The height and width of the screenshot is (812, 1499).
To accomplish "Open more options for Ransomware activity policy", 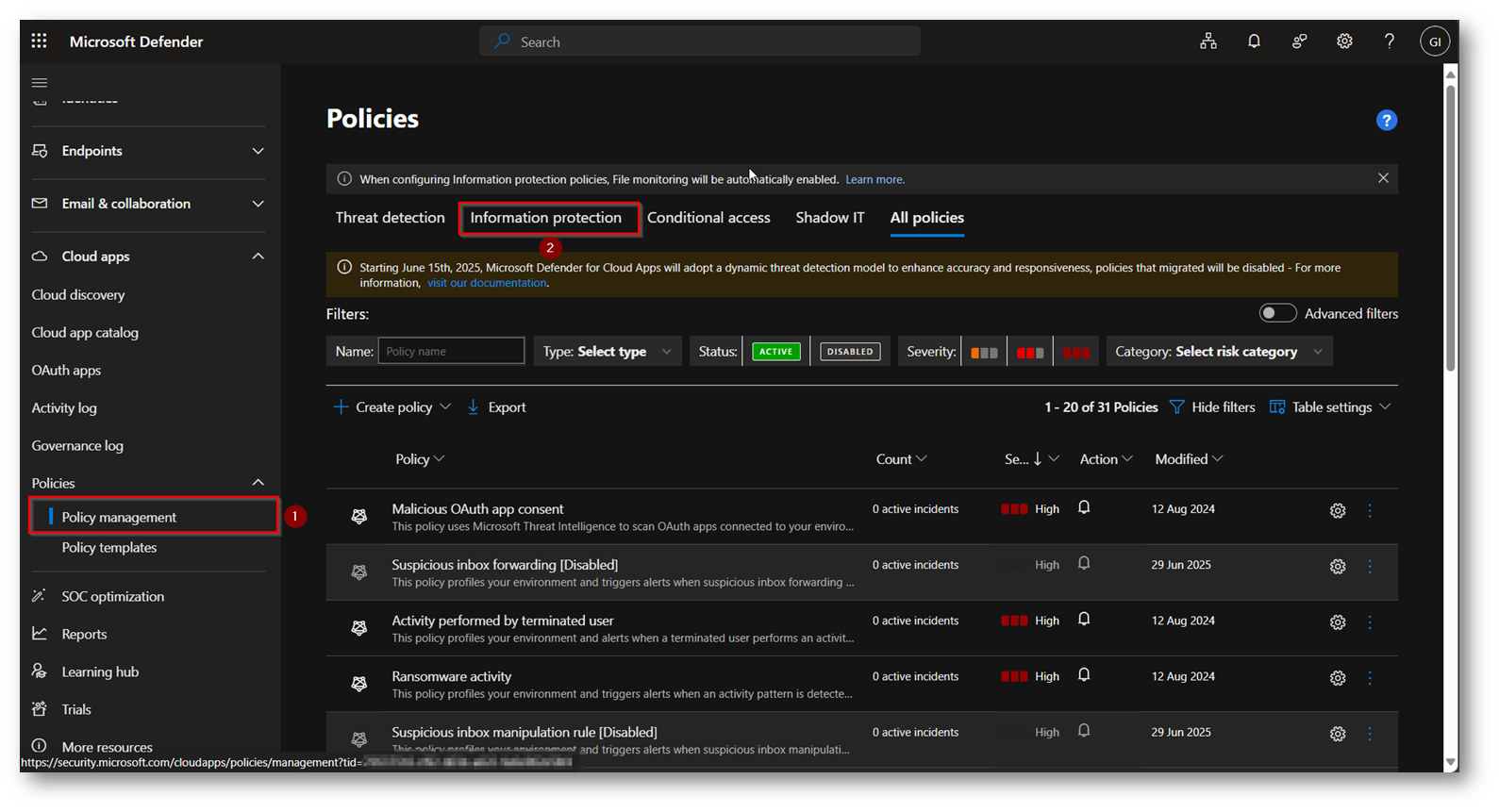I will coord(1370,678).
